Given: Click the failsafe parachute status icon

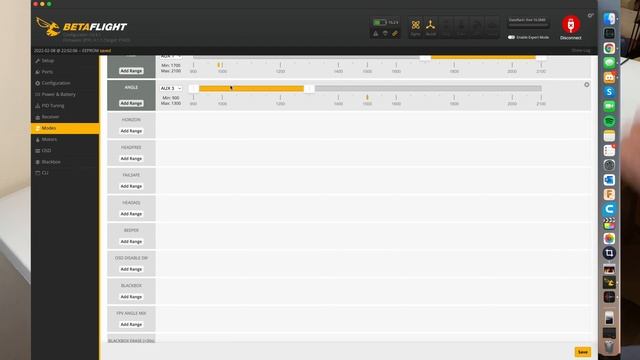Looking at the screenshot, I should click(385, 33).
